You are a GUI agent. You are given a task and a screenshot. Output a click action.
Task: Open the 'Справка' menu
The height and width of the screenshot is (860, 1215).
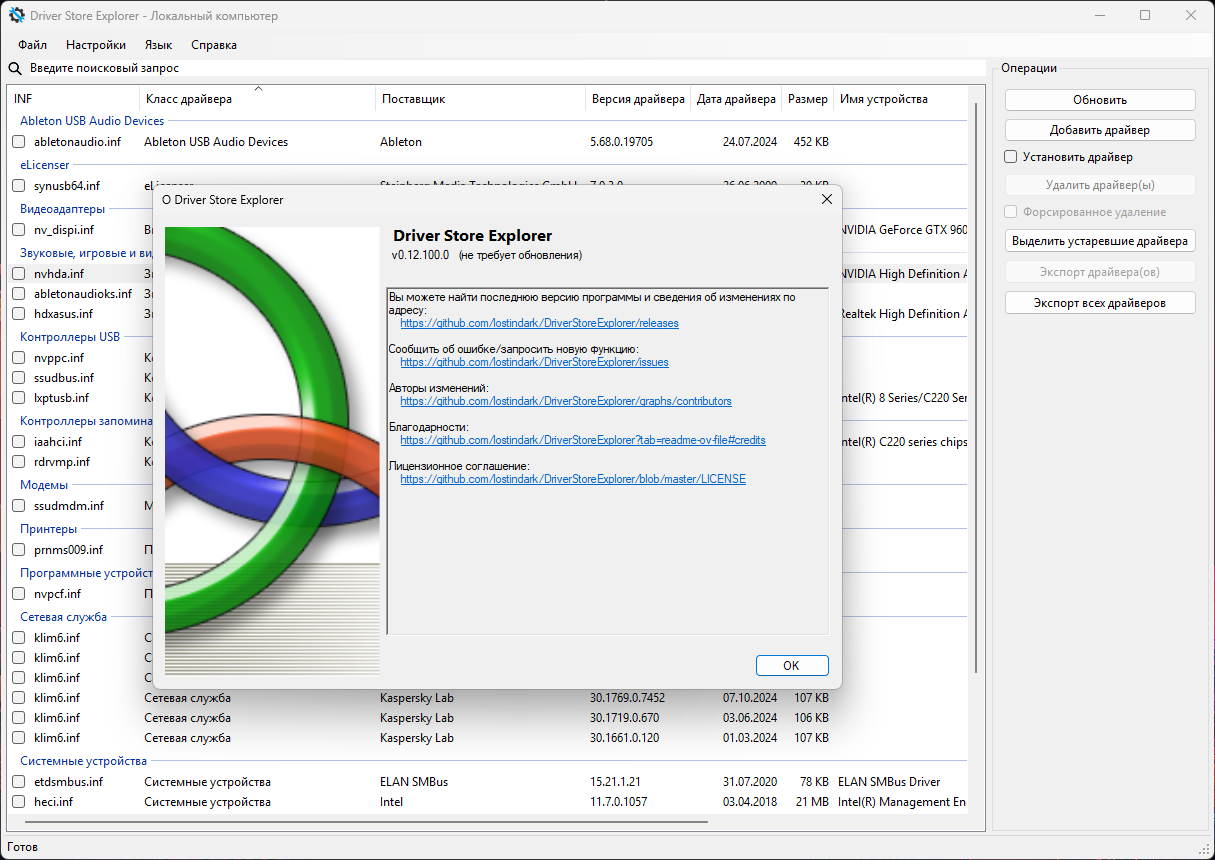[214, 45]
